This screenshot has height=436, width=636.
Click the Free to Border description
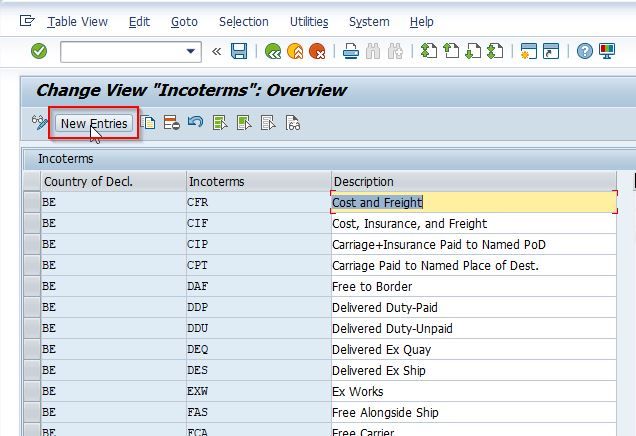474,287
